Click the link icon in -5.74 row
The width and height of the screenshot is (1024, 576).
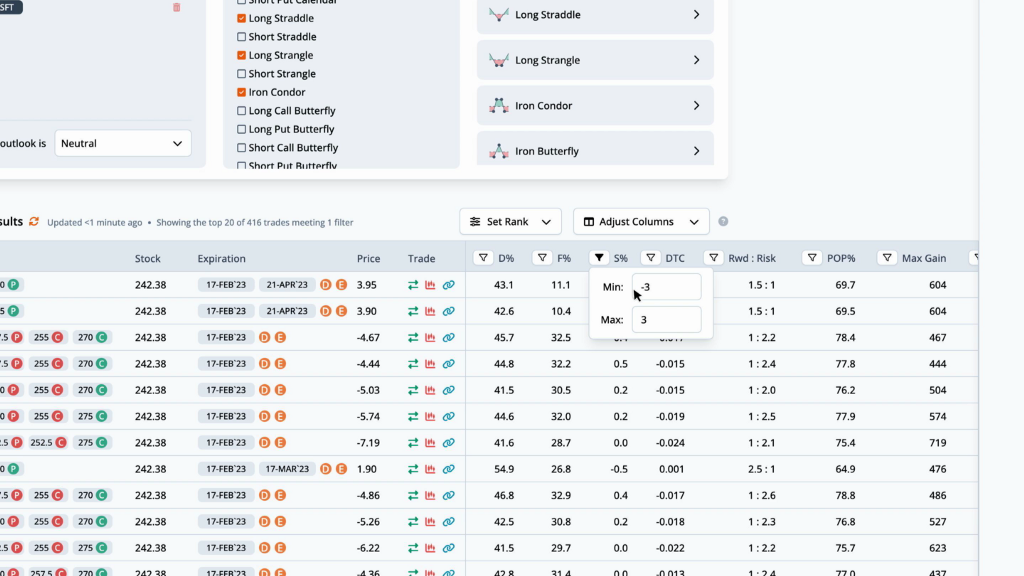coord(448,416)
